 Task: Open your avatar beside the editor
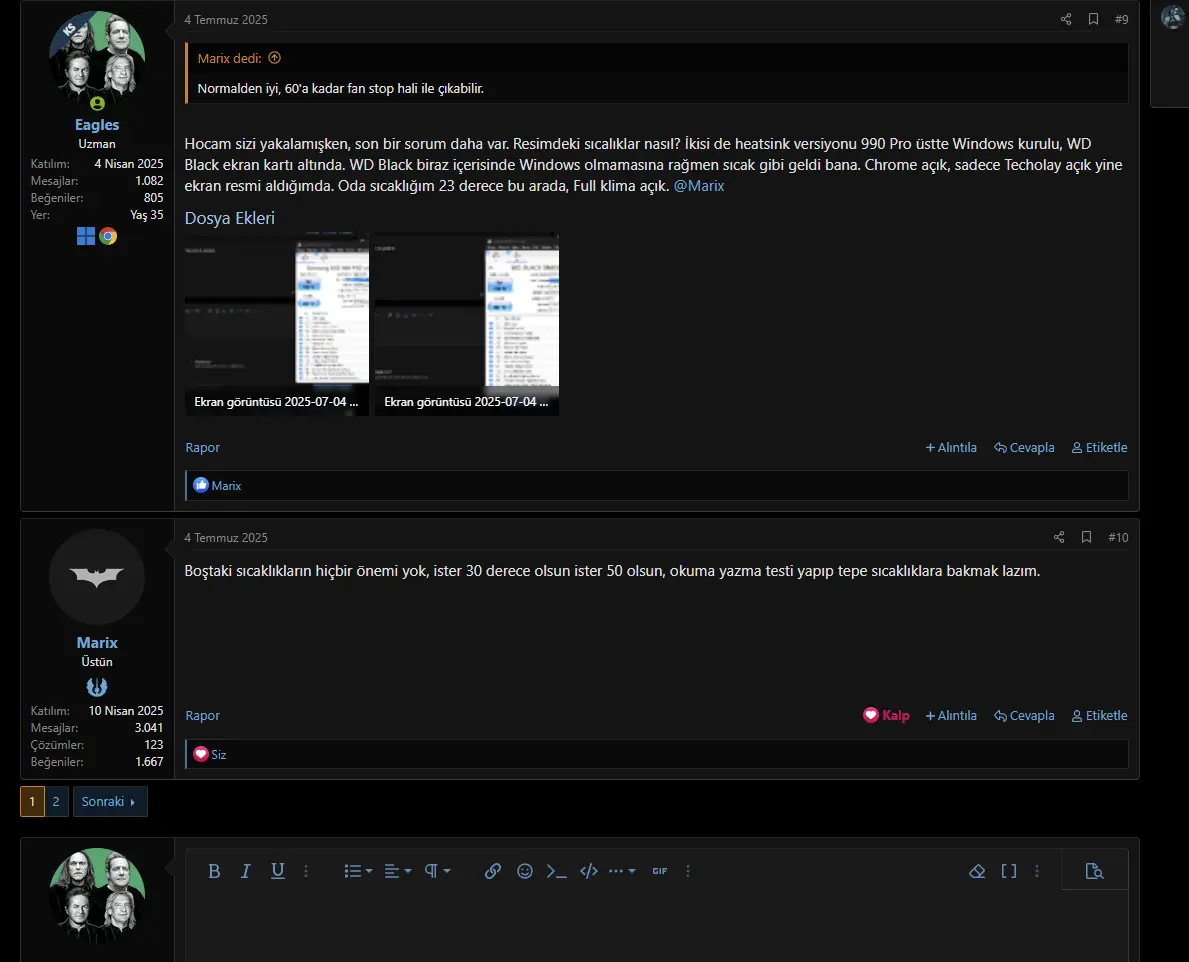(x=97, y=896)
